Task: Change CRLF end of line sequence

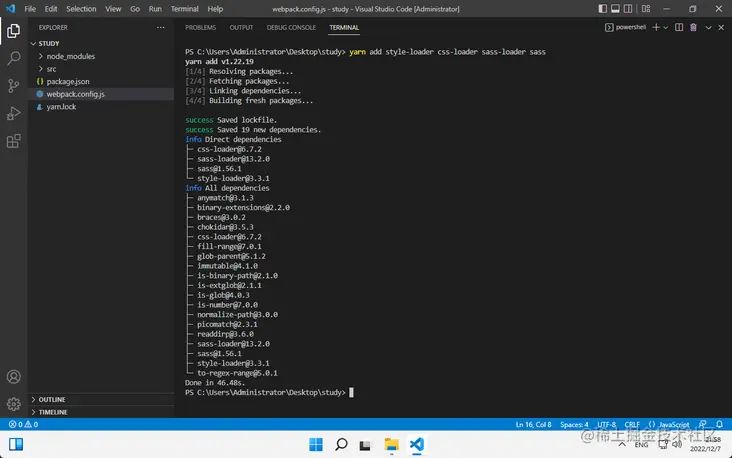Action: tap(632, 424)
